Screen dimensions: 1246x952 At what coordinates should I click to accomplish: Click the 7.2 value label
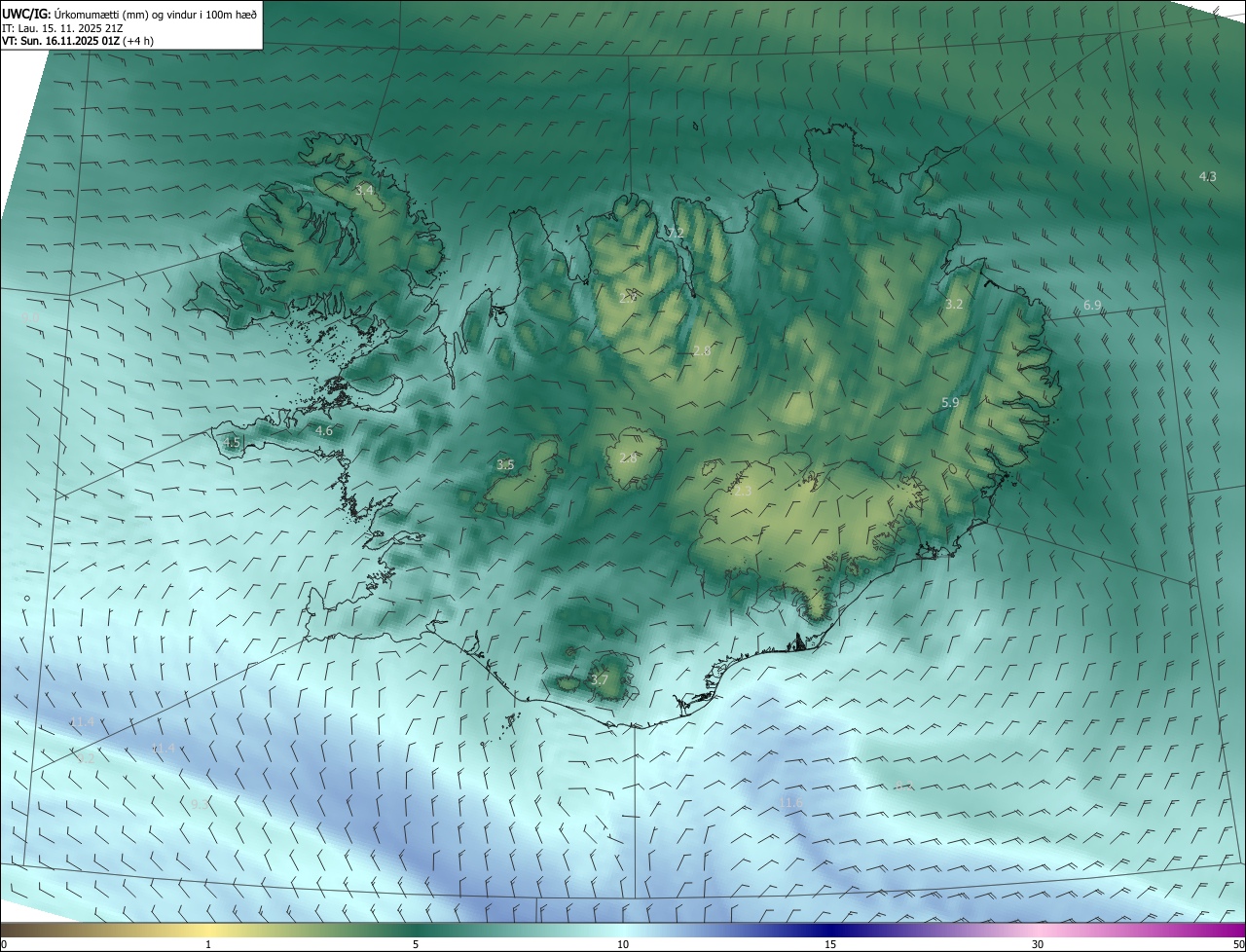tap(675, 233)
